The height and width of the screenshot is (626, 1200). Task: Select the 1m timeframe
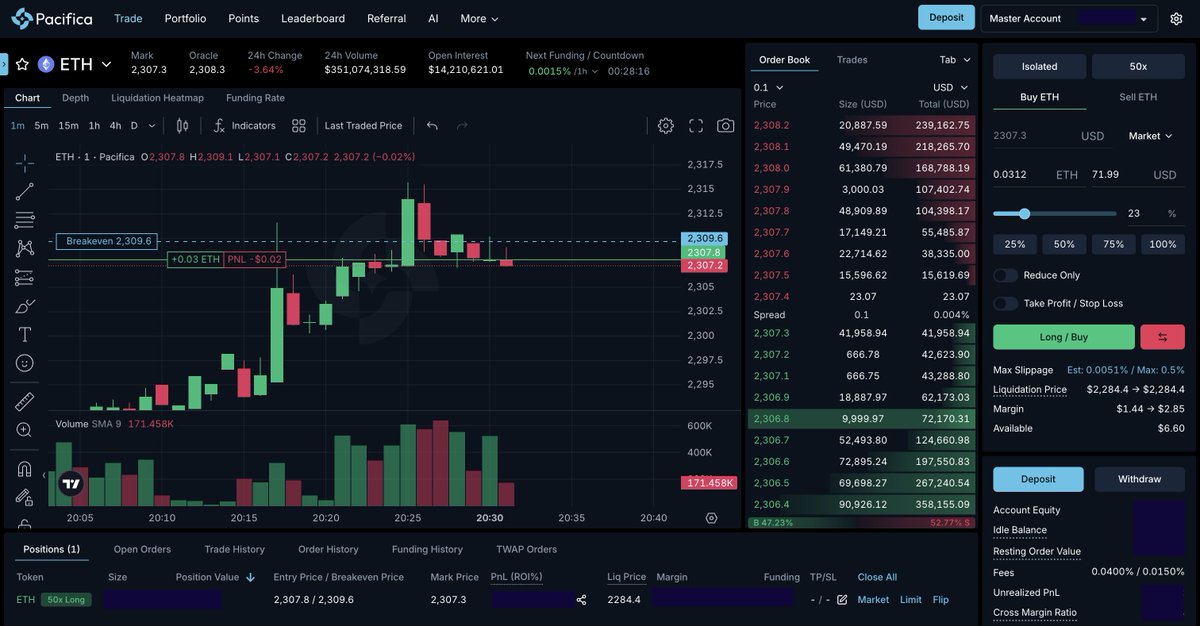[x=18, y=126]
